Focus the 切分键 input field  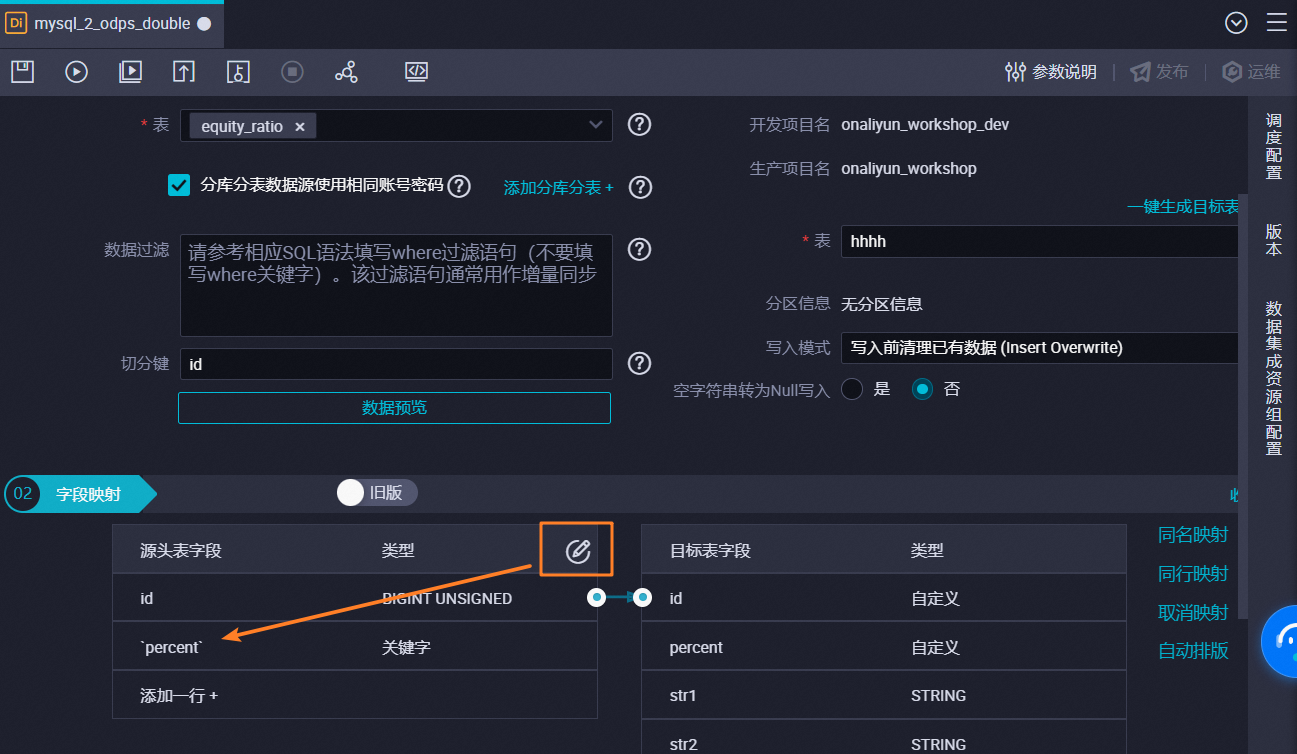(396, 364)
